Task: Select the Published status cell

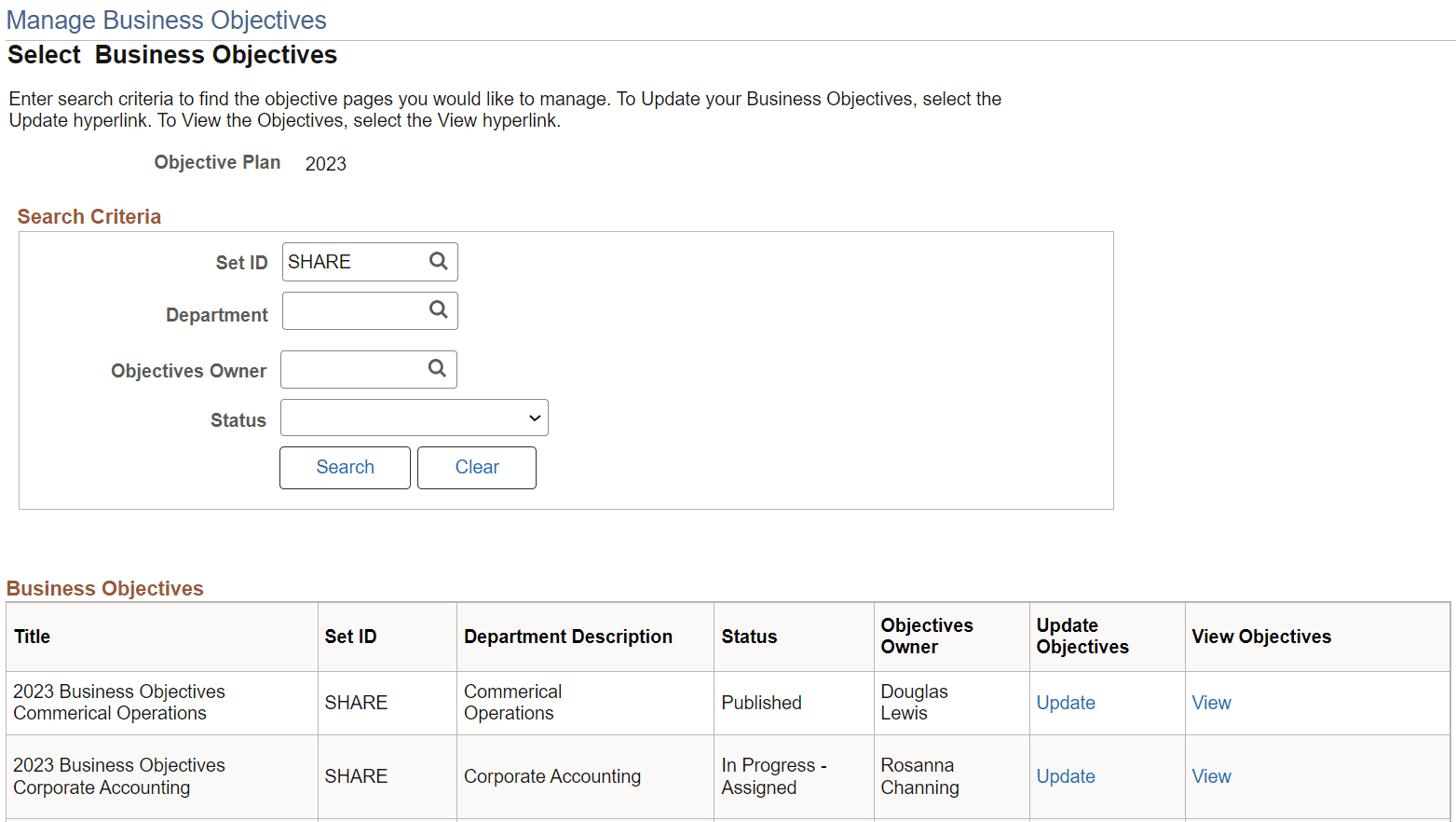Action: coord(761,703)
